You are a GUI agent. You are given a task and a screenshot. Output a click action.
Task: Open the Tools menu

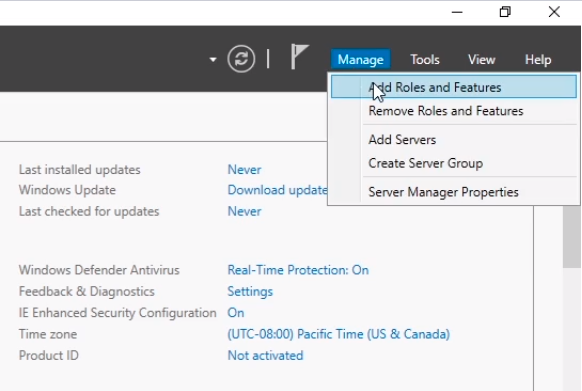(x=425, y=59)
